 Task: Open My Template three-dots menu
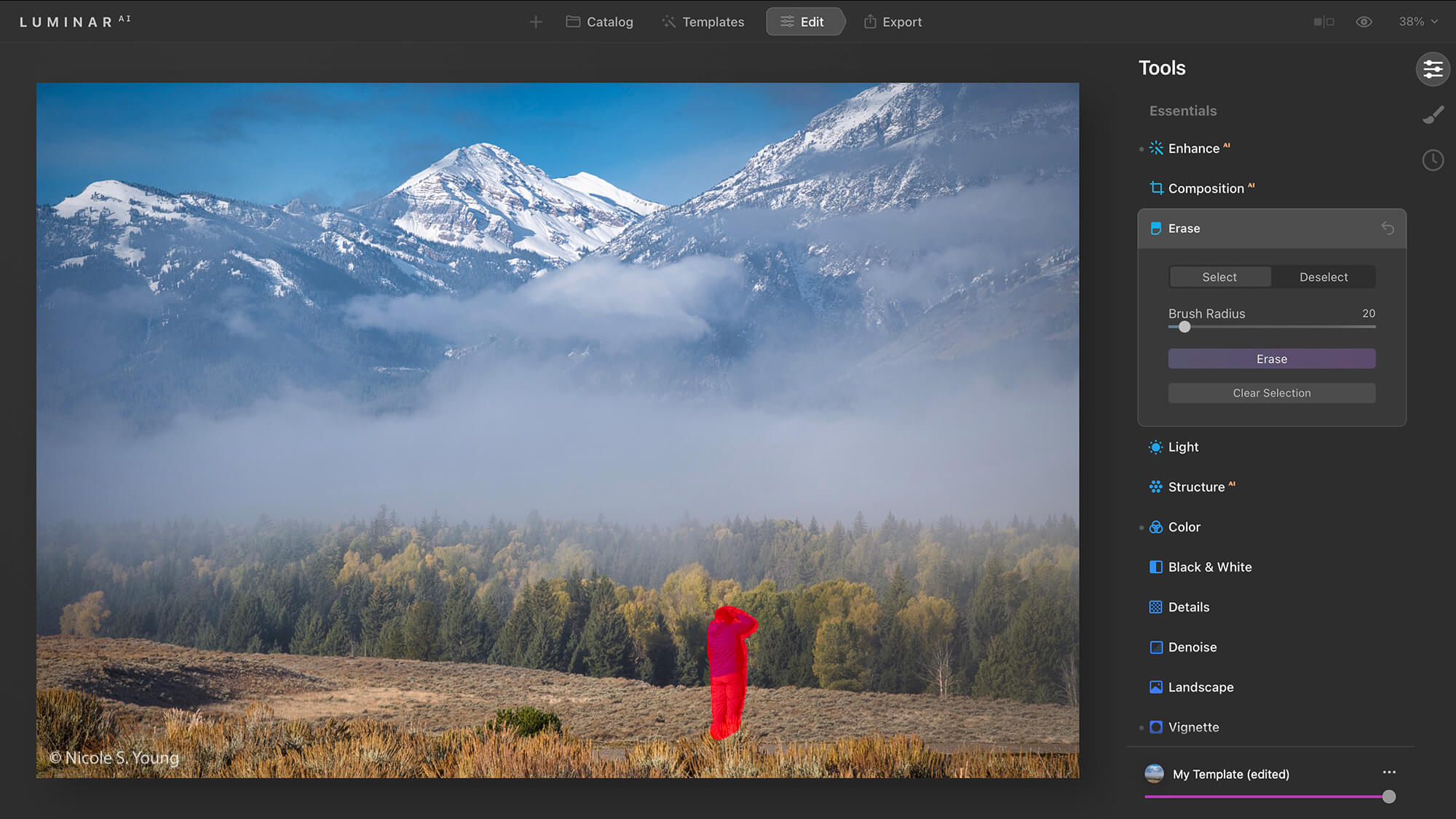[1388, 772]
